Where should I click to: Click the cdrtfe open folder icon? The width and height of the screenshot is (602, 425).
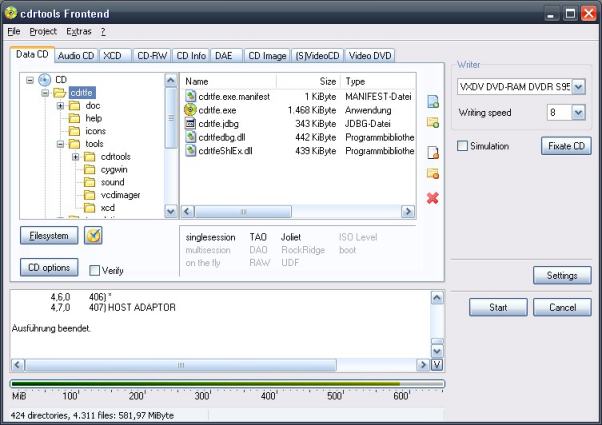pyautogui.click(x=60, y=93)
